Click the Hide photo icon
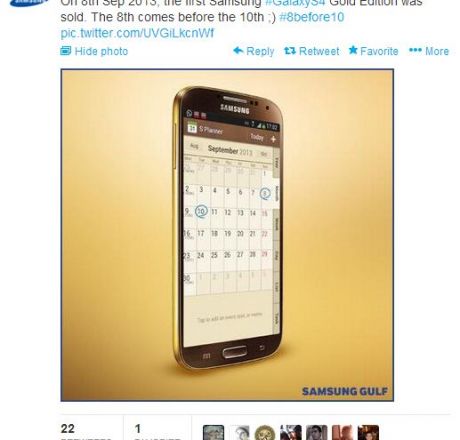 [x=66, y=51]
